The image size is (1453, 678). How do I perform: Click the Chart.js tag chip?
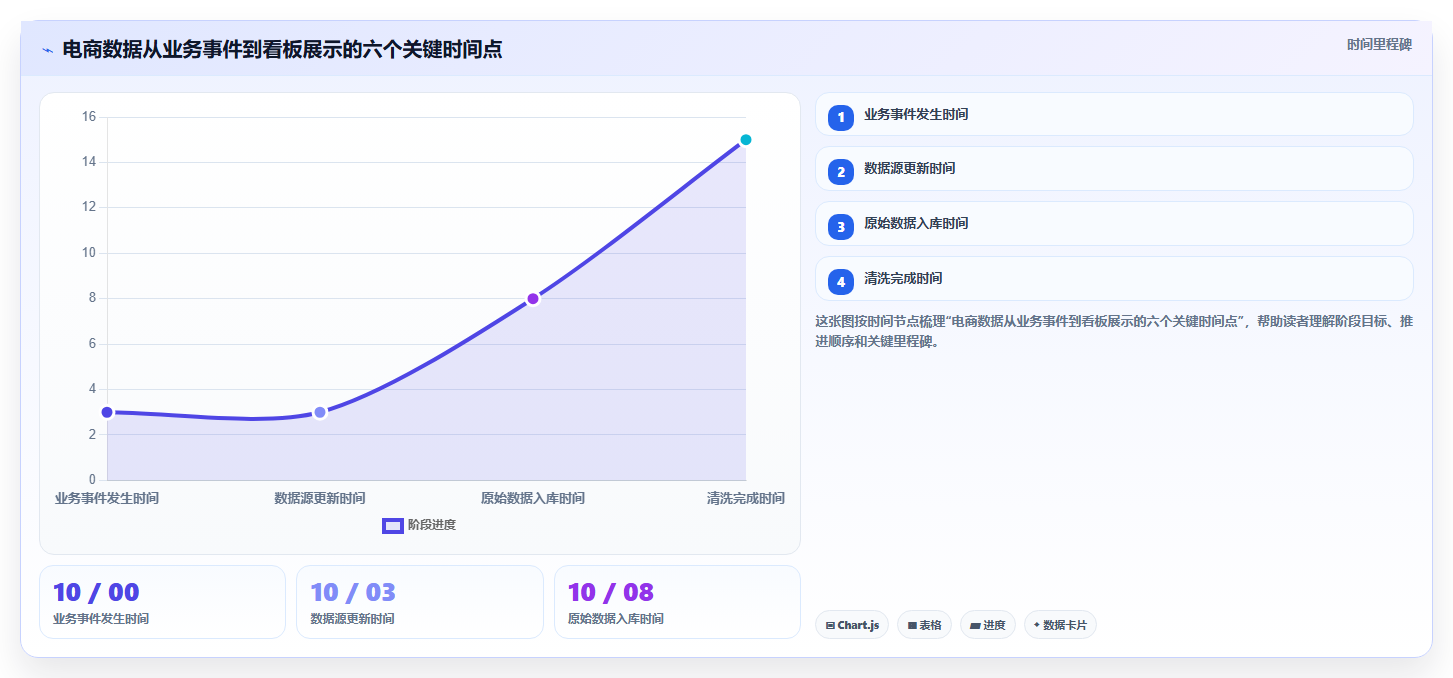(852, 625)
